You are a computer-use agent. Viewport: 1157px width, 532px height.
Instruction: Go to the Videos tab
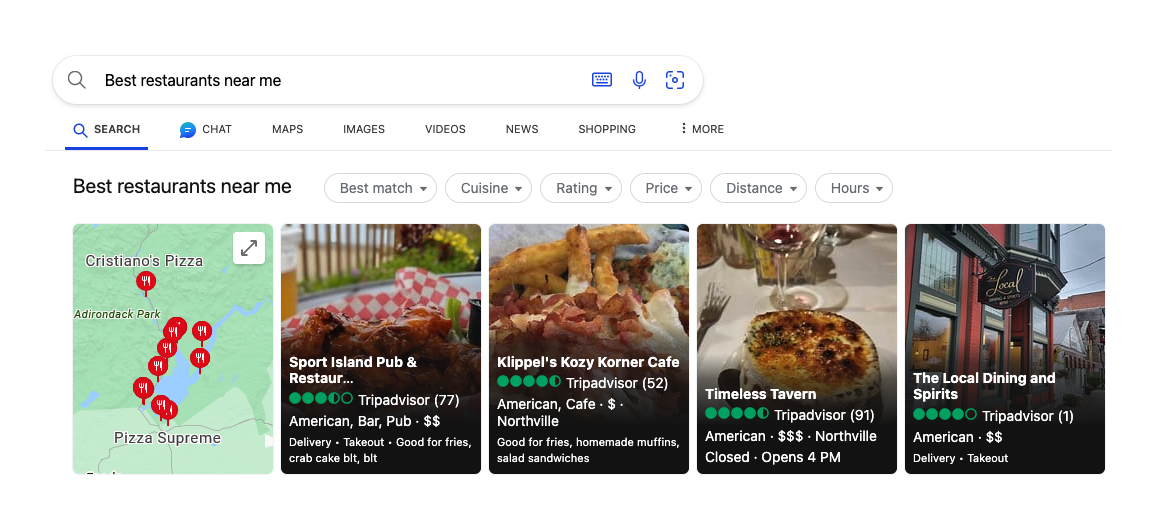point(445,129)
